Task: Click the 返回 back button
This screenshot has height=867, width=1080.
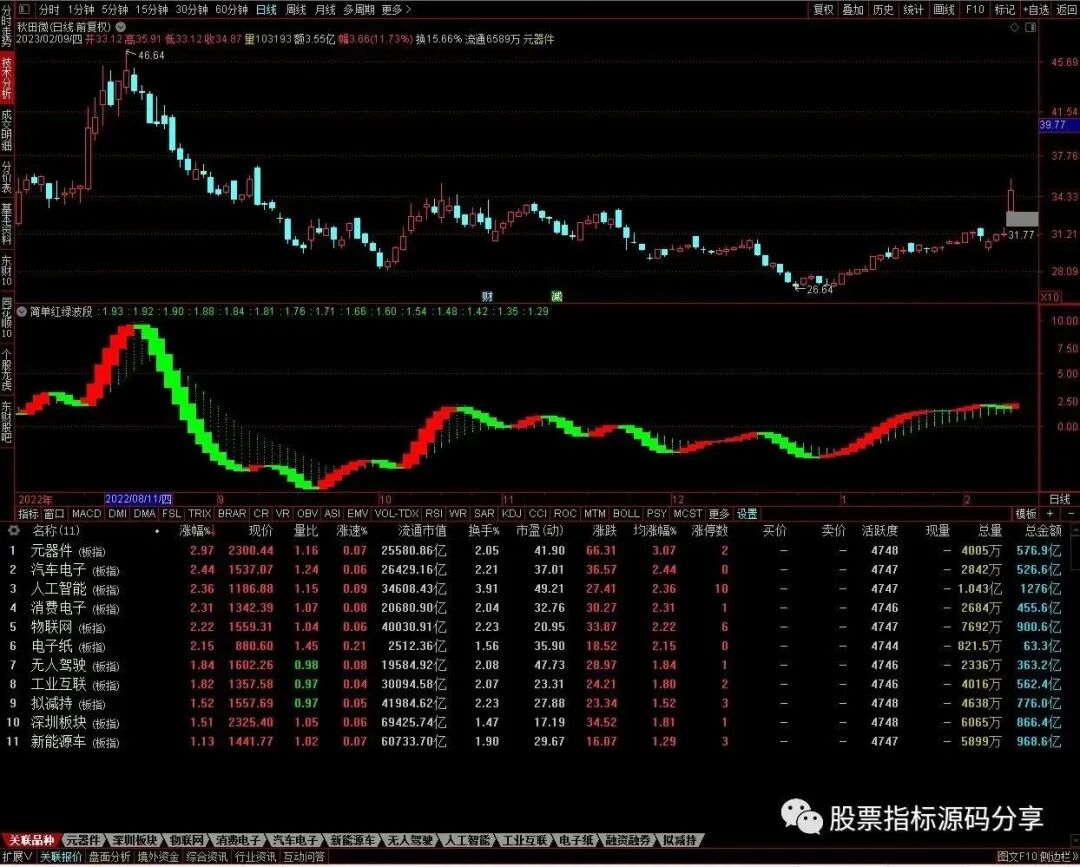Action: click(x=1067, y=10)
